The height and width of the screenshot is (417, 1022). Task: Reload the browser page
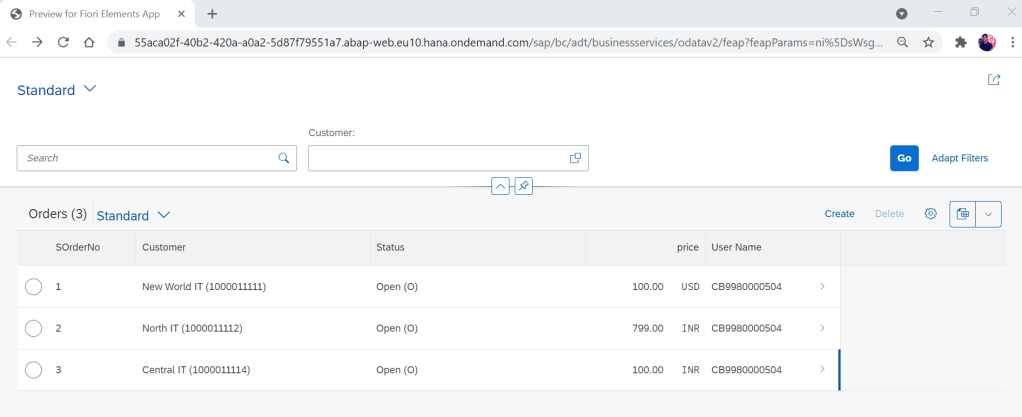pos(63,43)
